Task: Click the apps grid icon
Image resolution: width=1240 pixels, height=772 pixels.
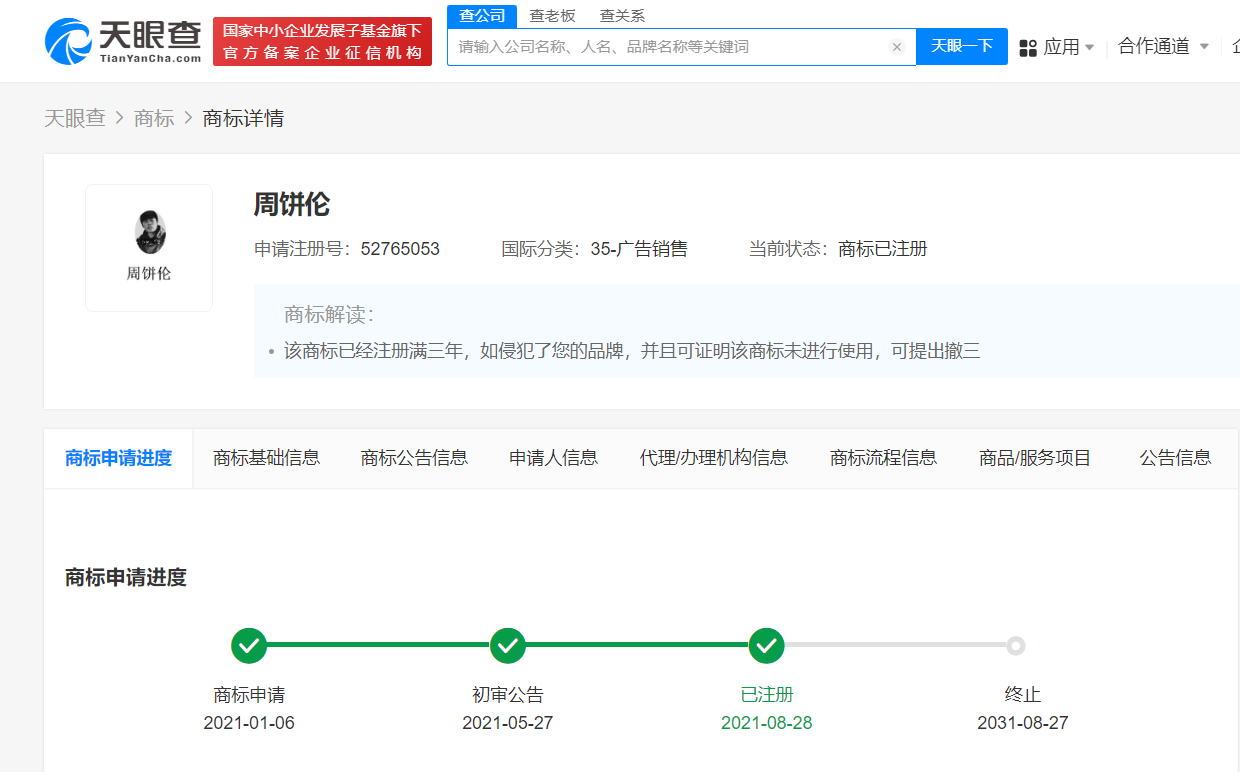Action: point(1028,47)
